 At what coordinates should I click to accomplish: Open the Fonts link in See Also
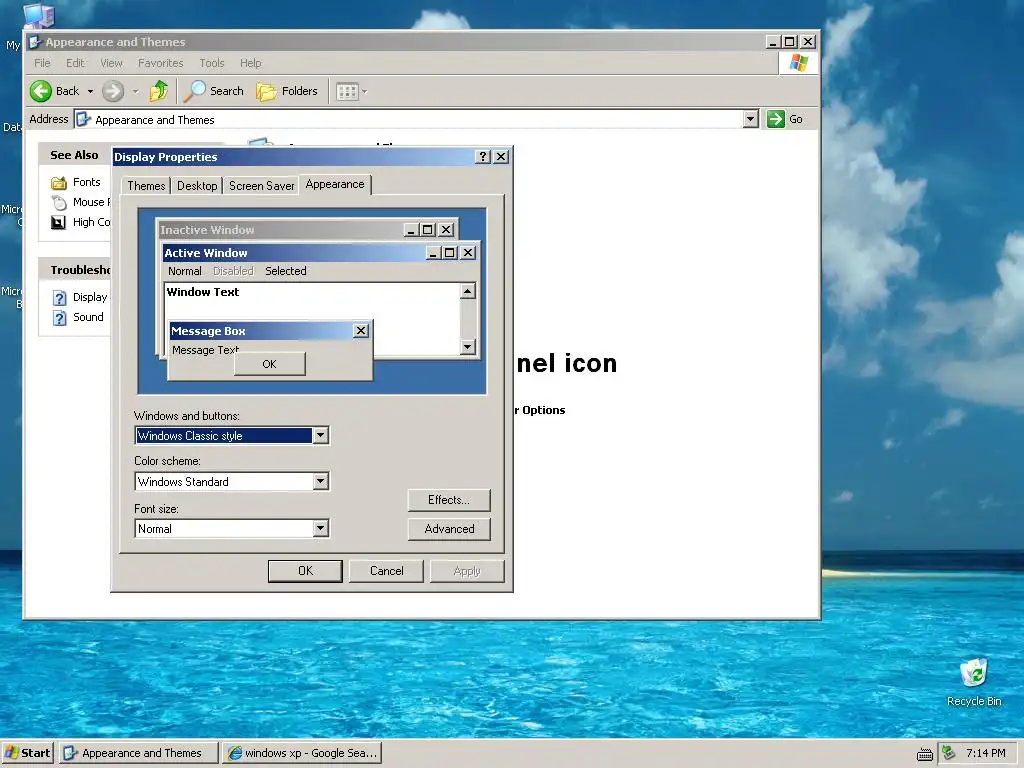pyautogui.click(x=86, y=182)
